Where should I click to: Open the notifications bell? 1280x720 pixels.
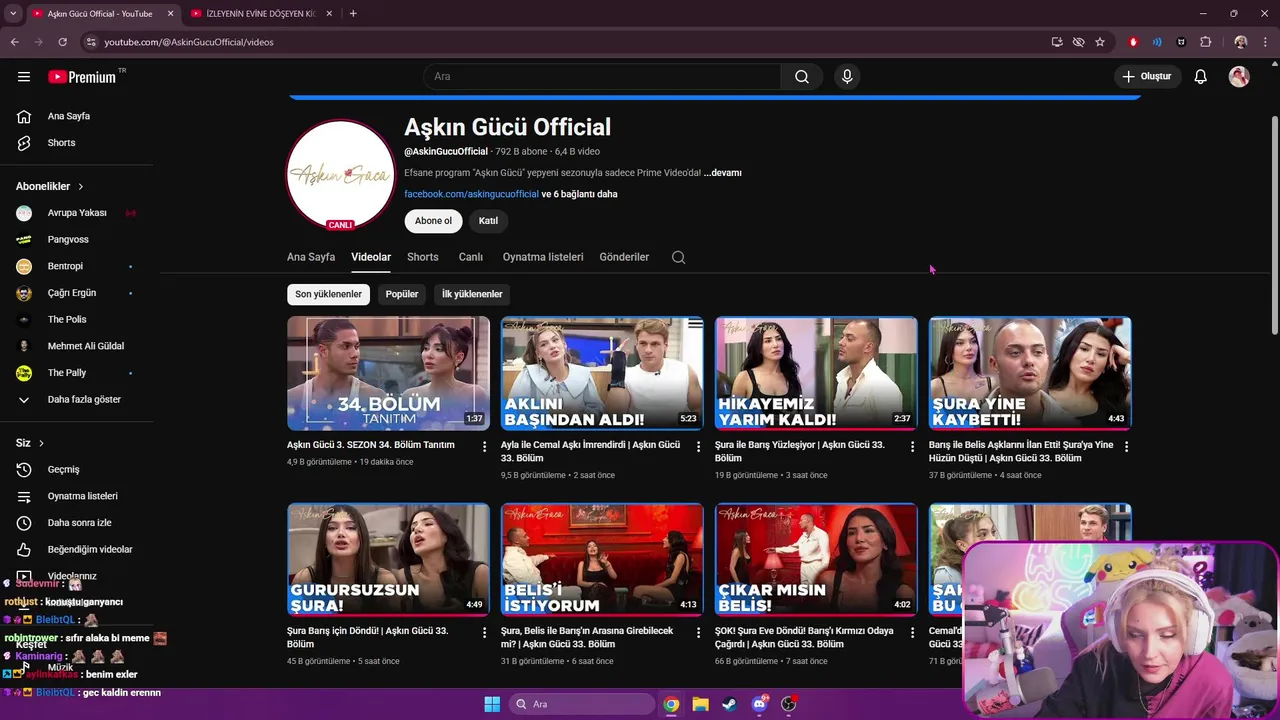[1201, 77]
